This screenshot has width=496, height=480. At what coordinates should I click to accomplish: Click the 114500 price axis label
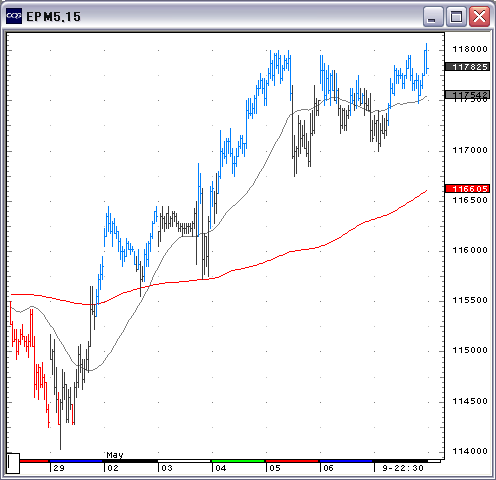coord(470,401)
